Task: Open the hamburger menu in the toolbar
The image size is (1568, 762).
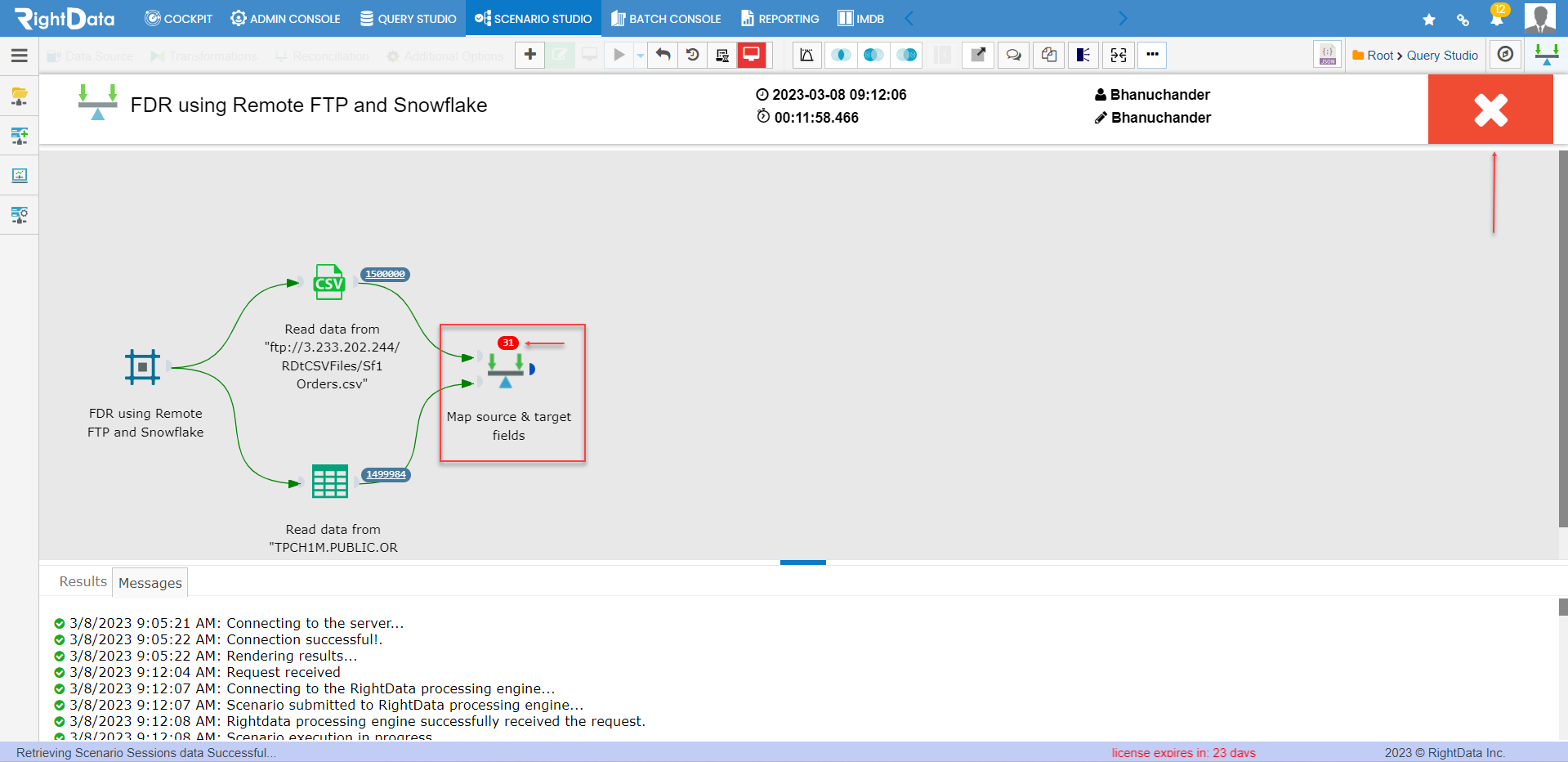Action: coord(20,56)
